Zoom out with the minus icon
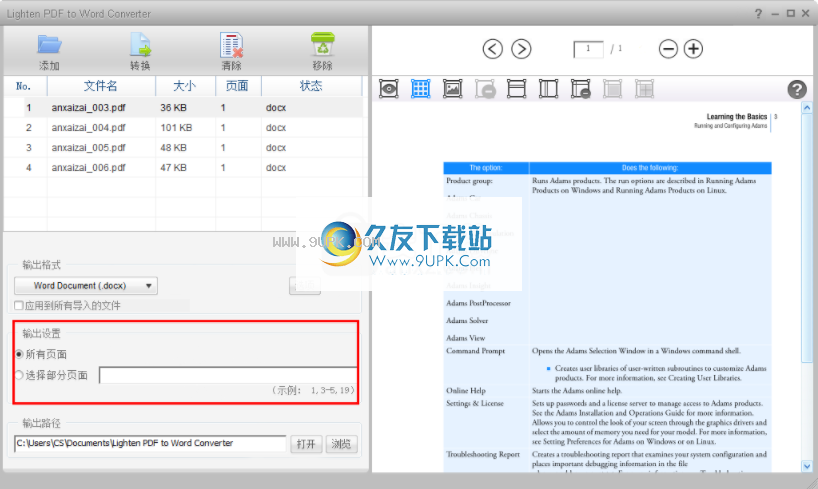 (x=668, y=49)
